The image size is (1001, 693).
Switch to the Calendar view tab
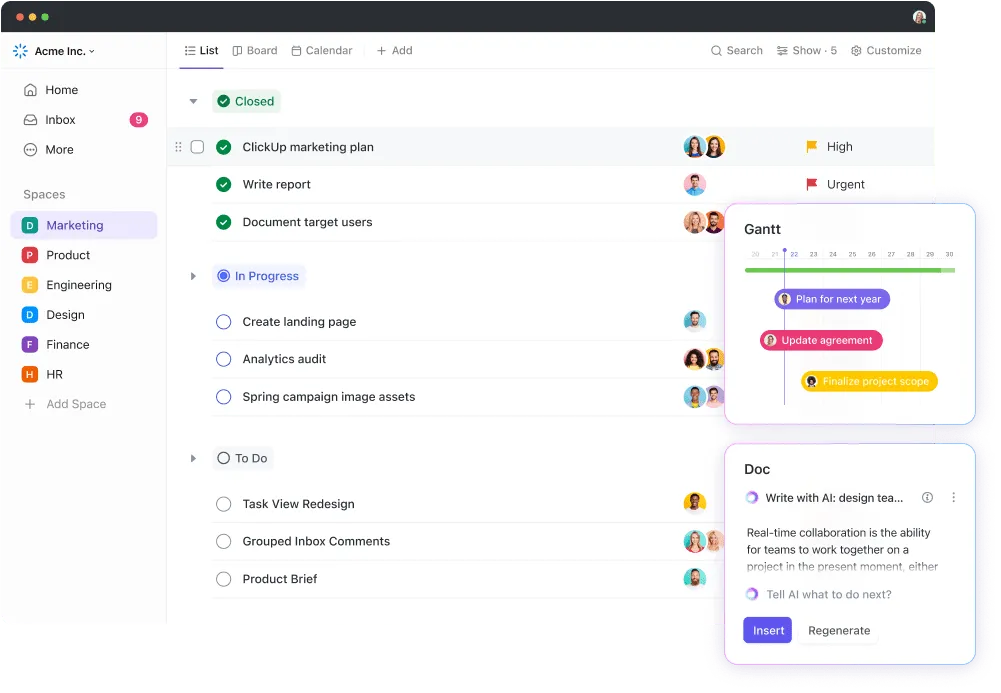tap(322, 50)
